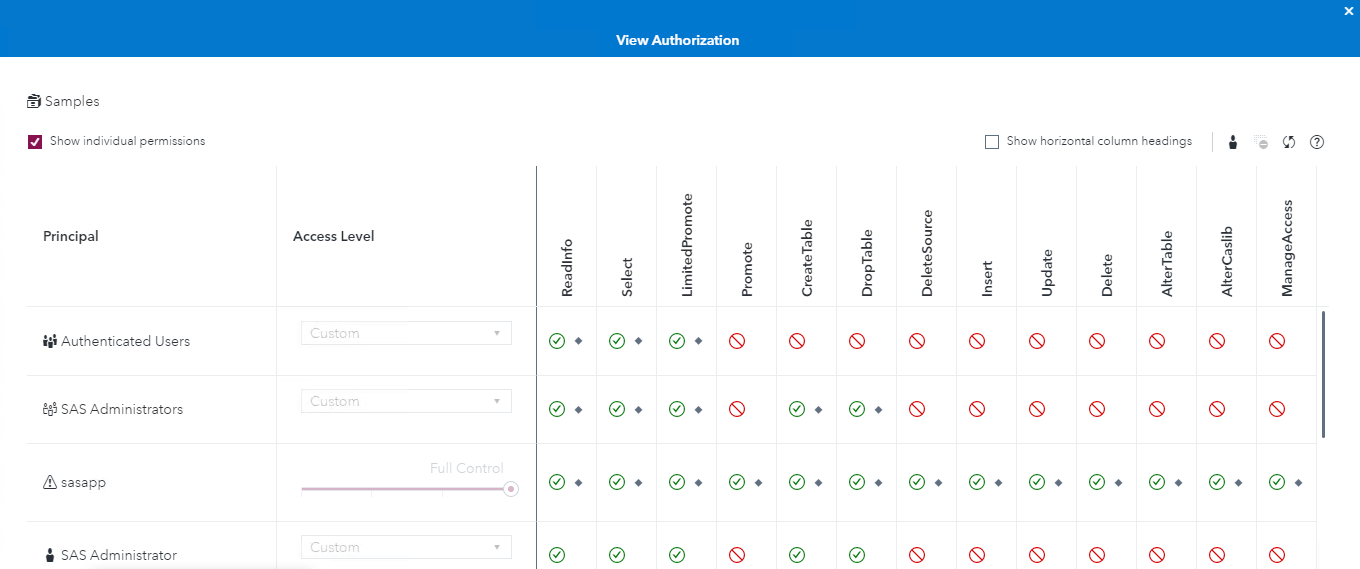Viewport: 1360px width, 569px height.
Task: Enable Show horizontal column headings
Action: pyautogui.click(x=992, y=142)
